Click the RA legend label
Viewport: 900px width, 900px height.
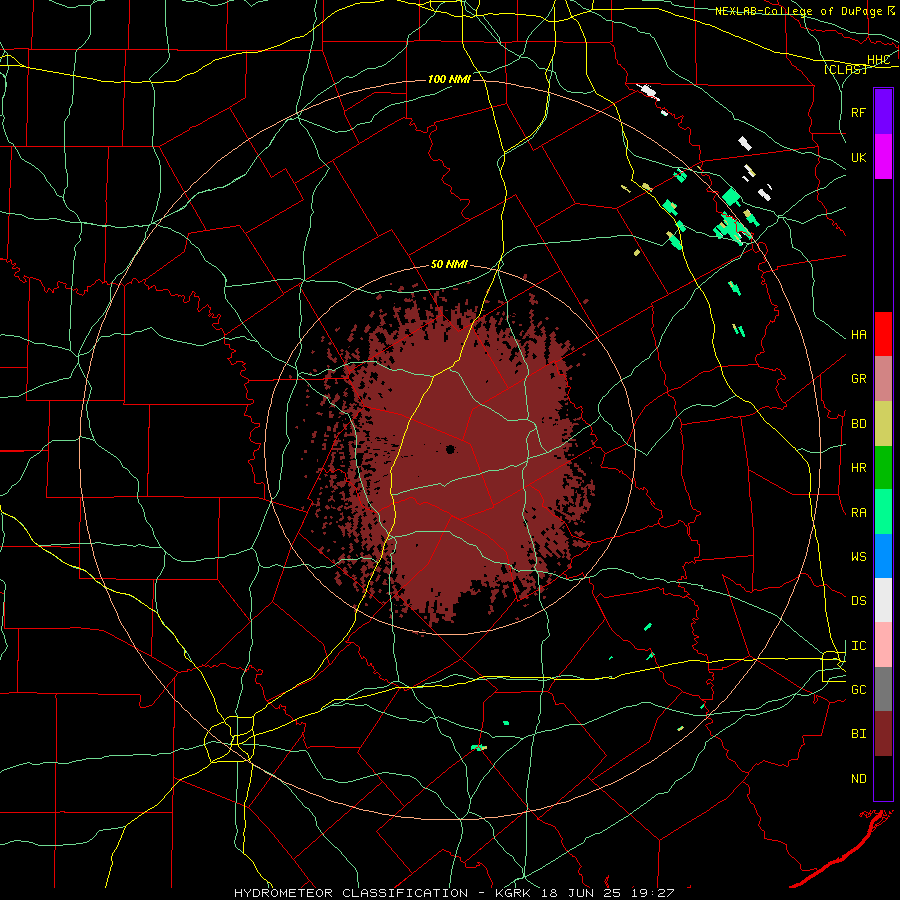[x=858, y=513]
